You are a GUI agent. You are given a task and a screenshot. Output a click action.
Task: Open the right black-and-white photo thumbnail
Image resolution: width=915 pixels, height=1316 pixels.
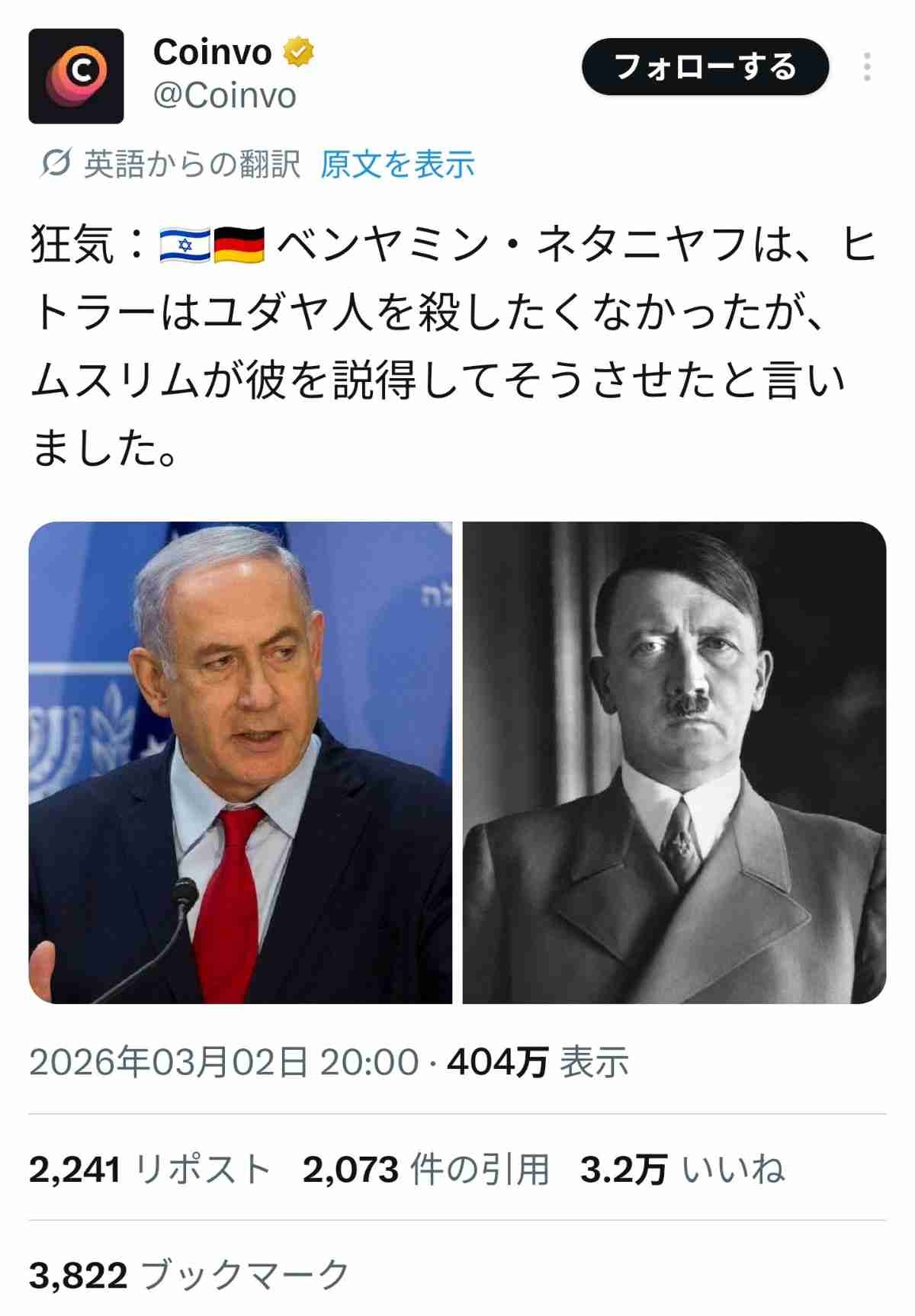tap(674, 762)
